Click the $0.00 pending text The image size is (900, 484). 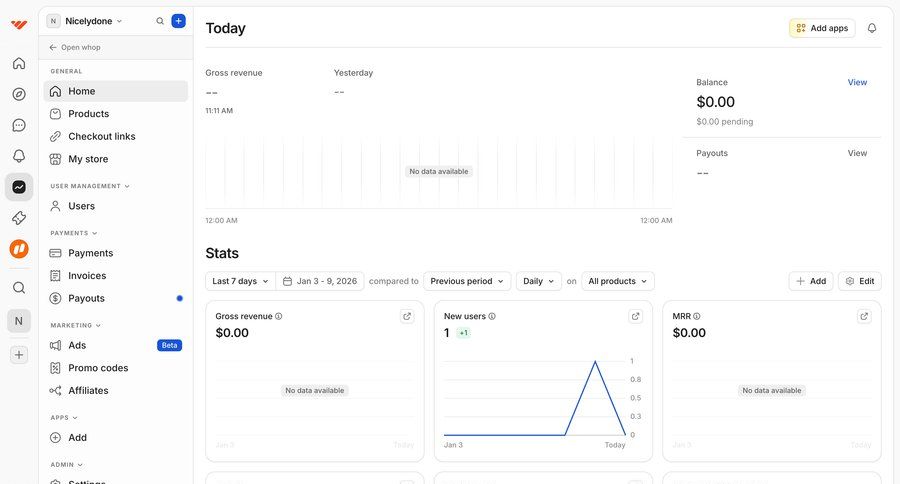click(x=724, y=122)
